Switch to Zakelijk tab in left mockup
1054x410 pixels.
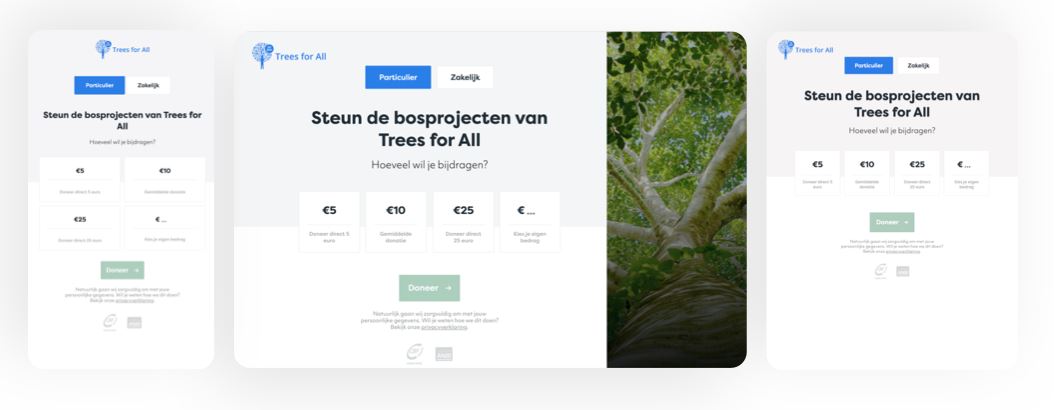[148, 85]
